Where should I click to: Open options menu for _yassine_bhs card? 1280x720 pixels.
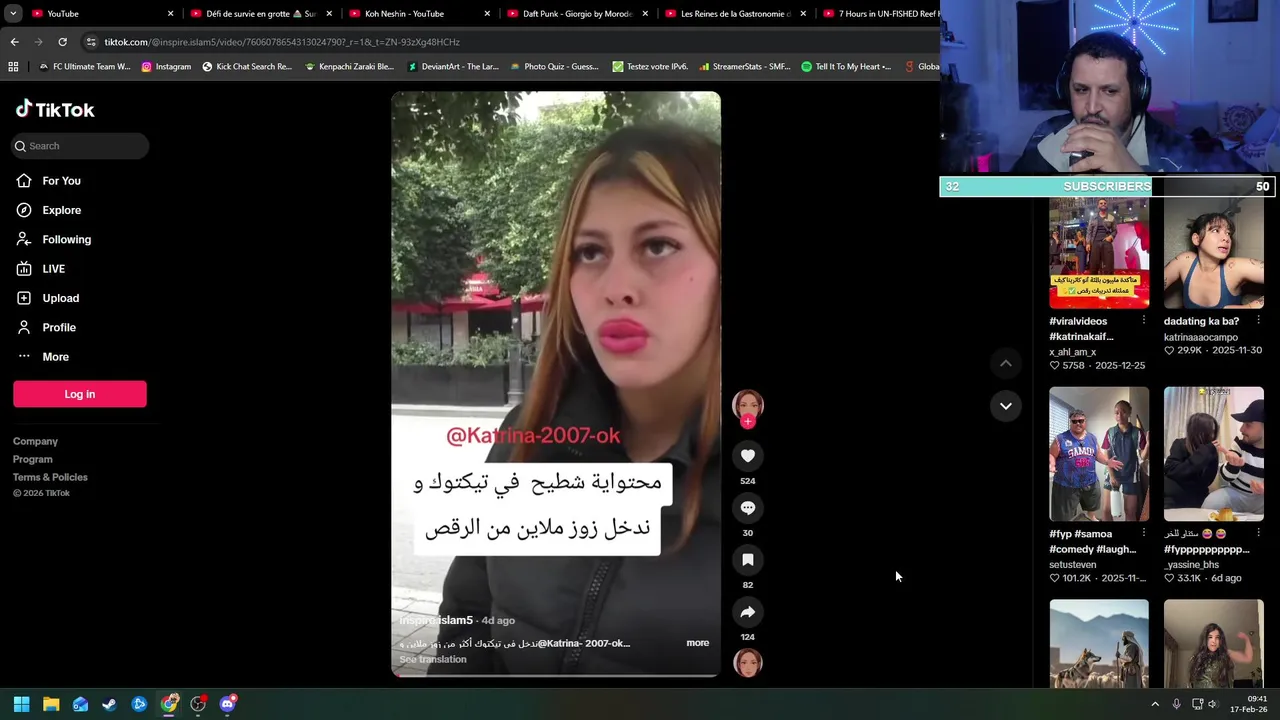[1258, 533]
